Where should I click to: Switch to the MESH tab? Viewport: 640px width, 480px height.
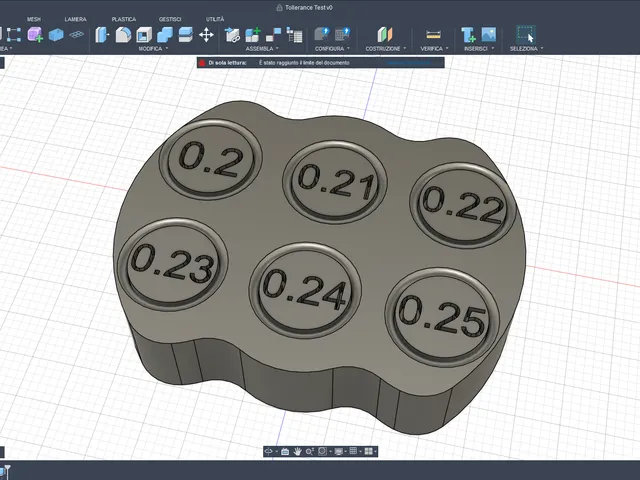34,19
